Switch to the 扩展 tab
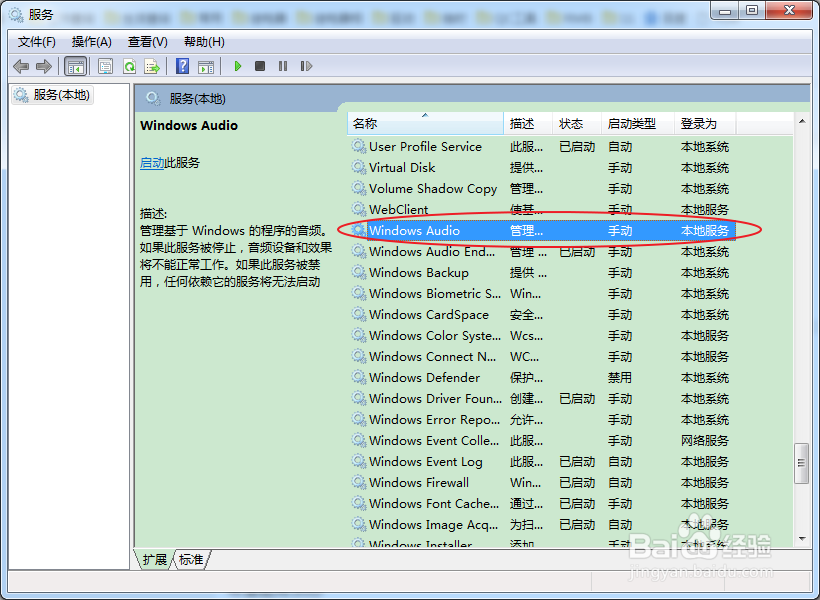Image resolution: width=820 pixels, height=600 pixels. pyautogui.click(x=154, y=559)
